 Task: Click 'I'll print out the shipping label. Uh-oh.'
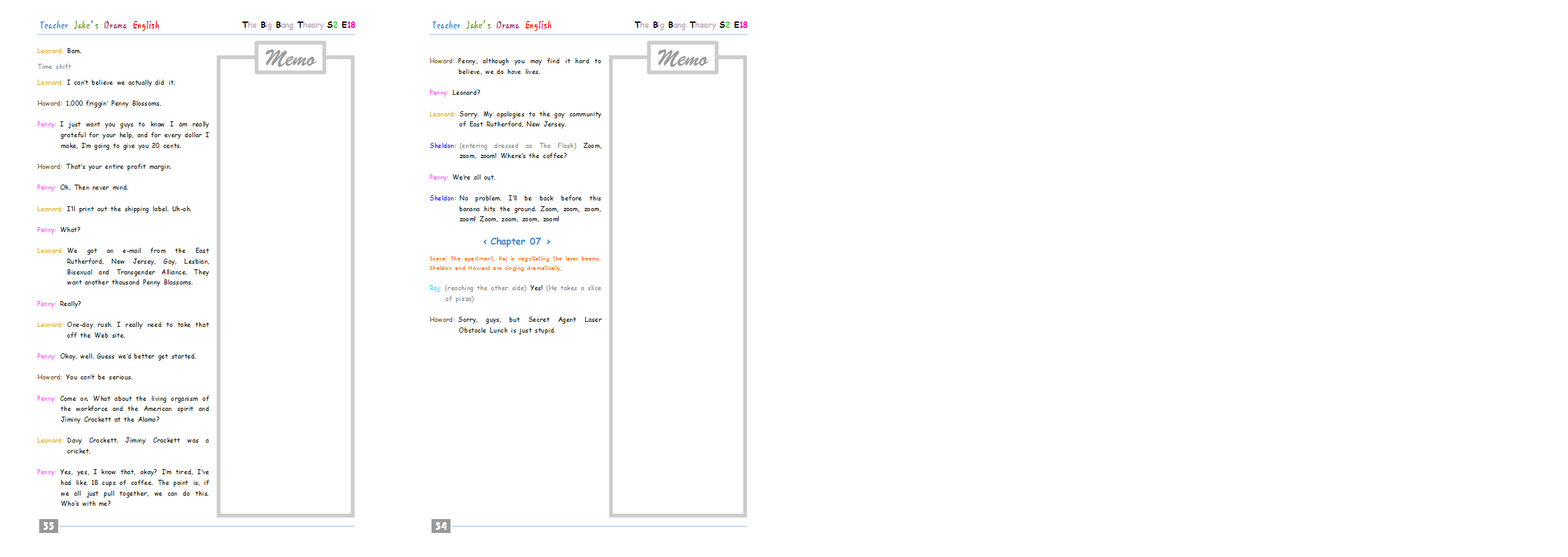coord(129,209)
